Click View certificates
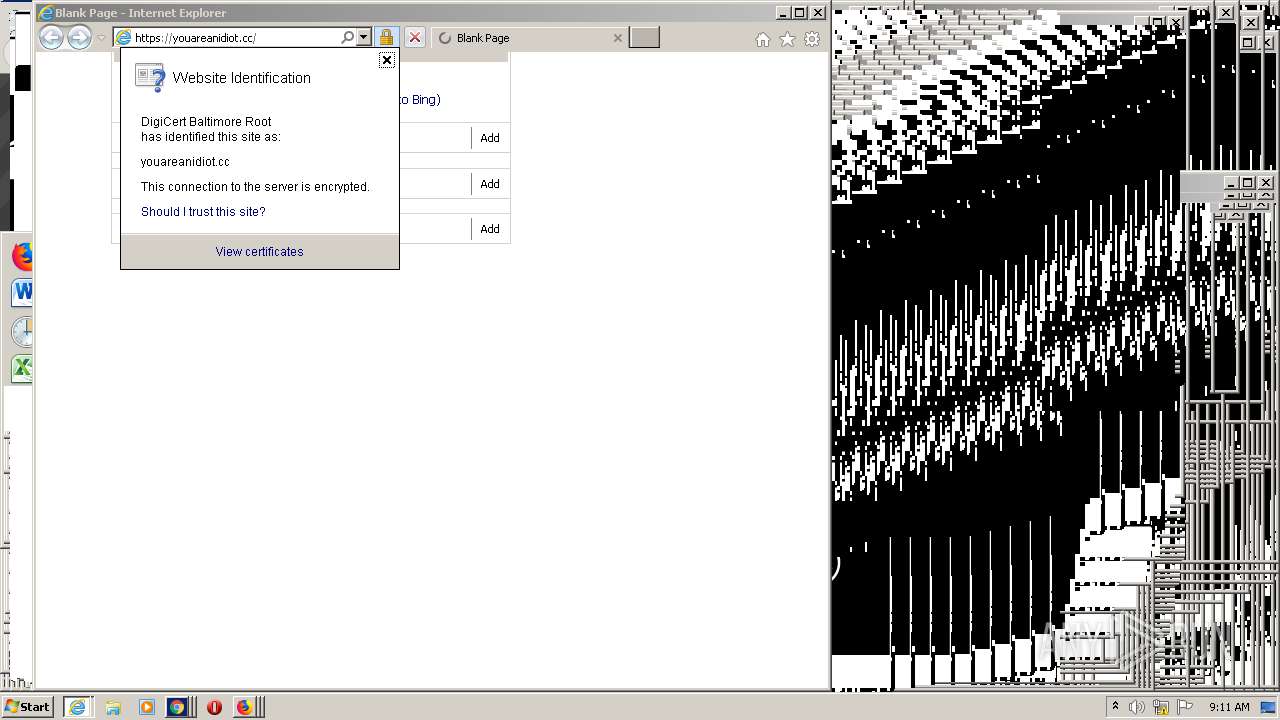 coord(259,252)
